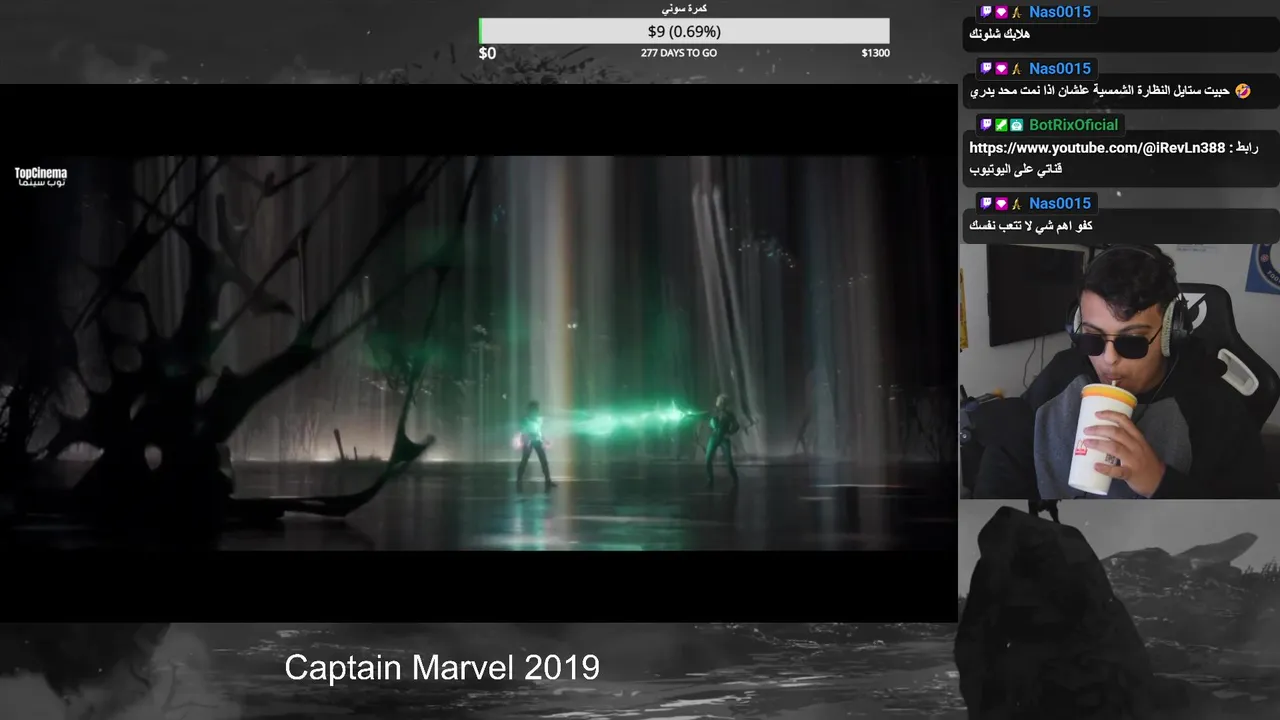Click the streamer webcam feed
Viewport: 1280px width, 720px height.
click(x=1119, y=370)
